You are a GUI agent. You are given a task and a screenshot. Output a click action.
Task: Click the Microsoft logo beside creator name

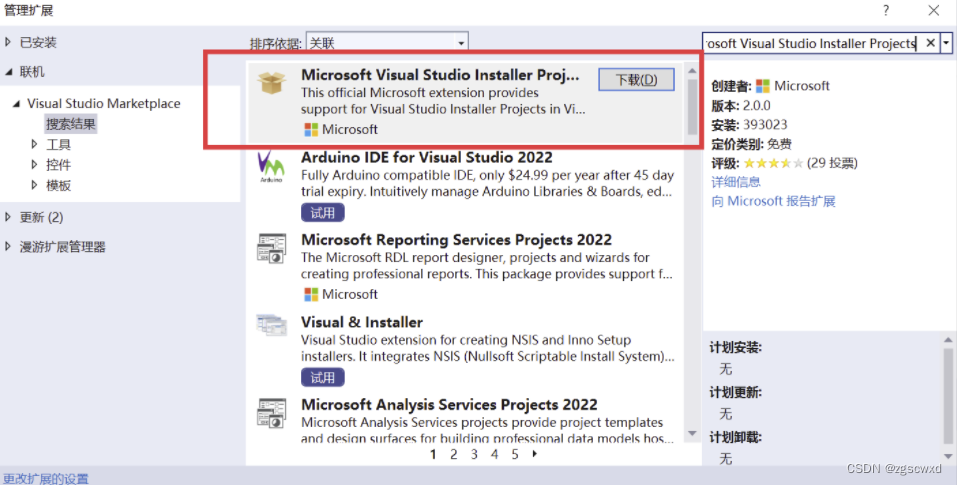tap(762, 86)
